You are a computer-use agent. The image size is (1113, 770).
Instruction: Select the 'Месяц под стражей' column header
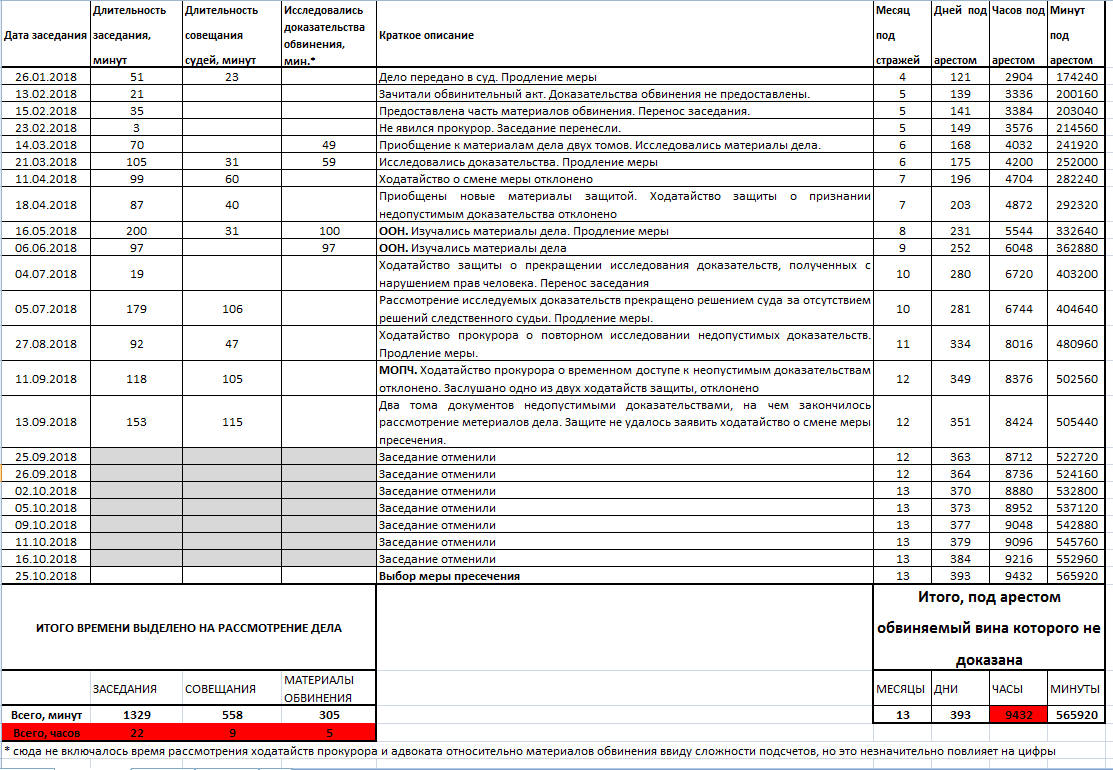(x=902, y=35)
